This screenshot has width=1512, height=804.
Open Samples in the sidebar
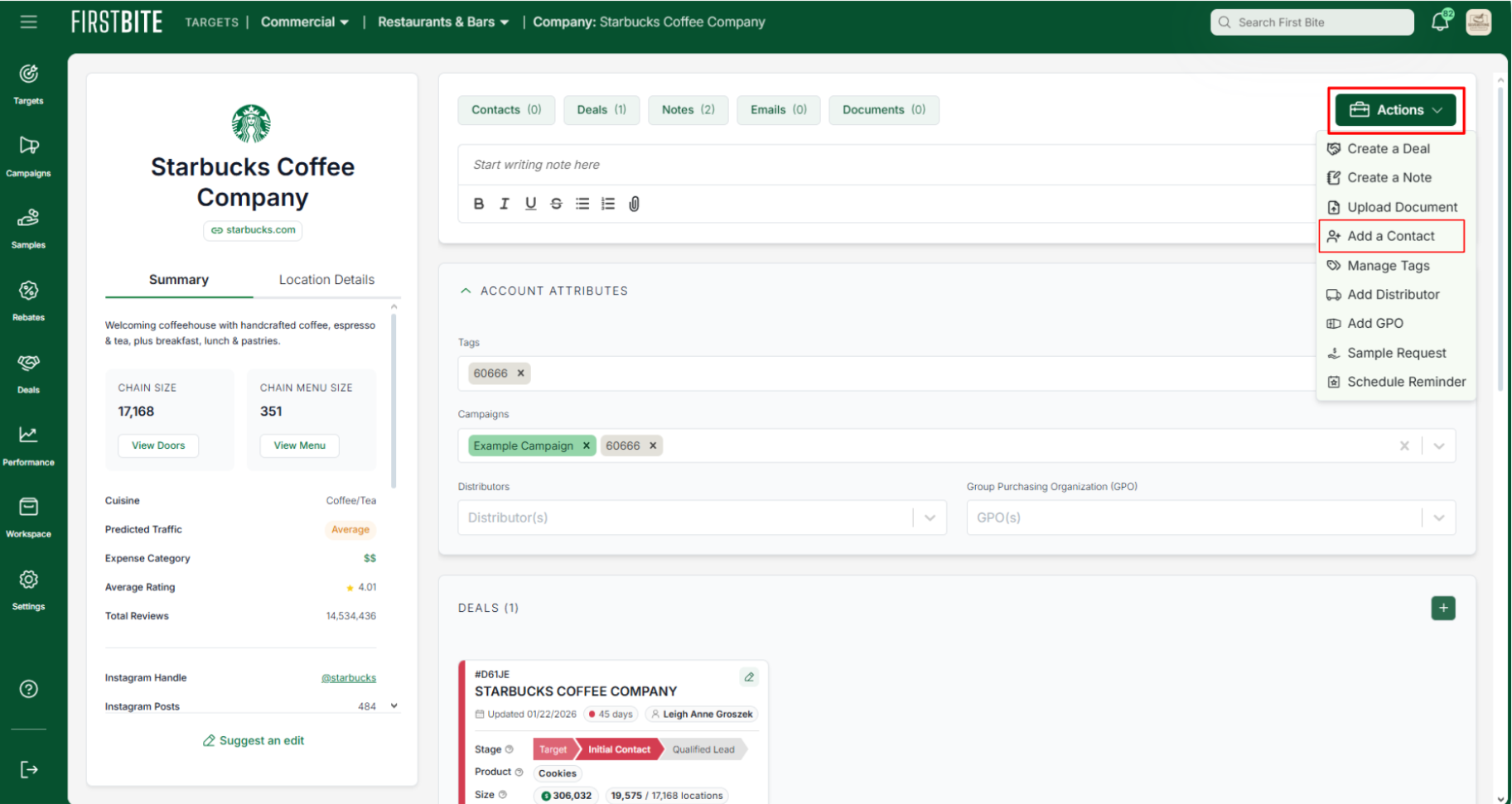[x=29, y=229]
